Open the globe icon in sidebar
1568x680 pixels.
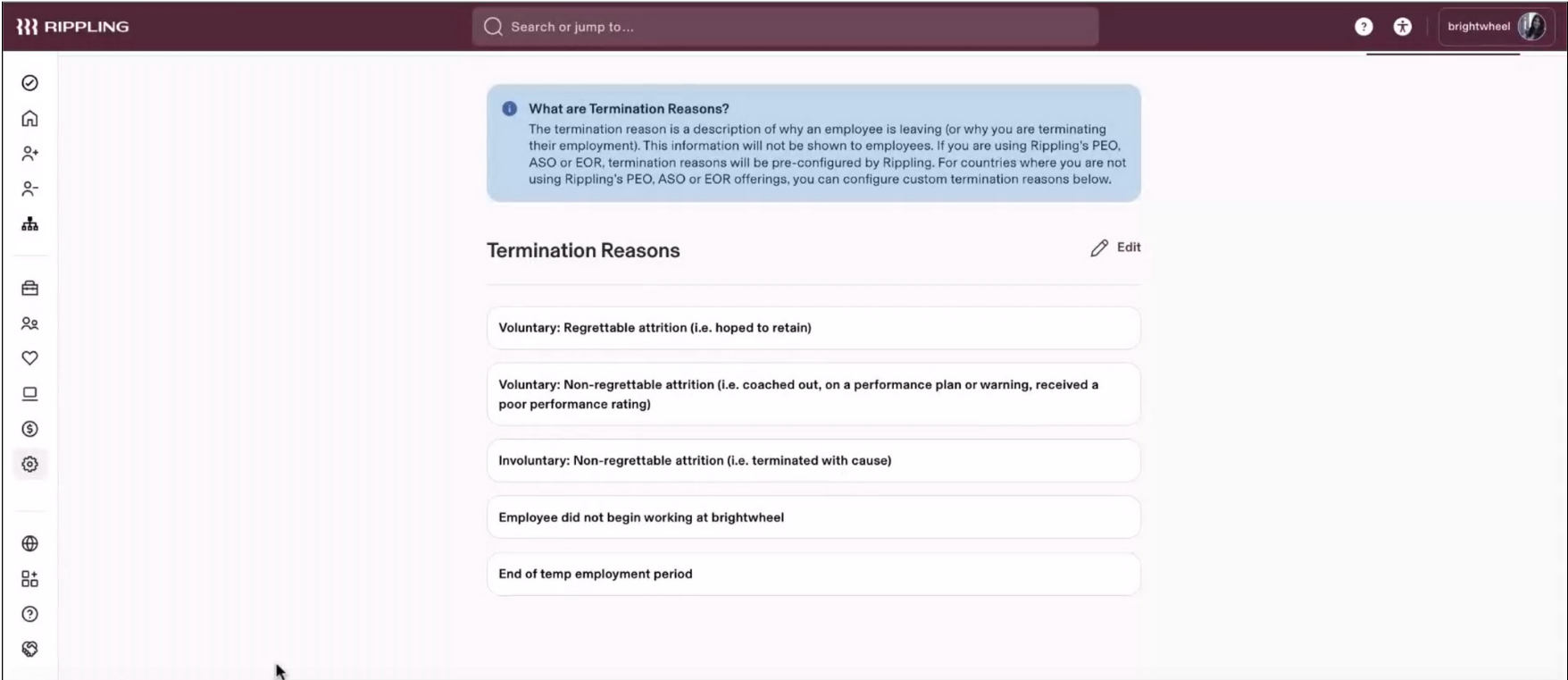(29, 543)
